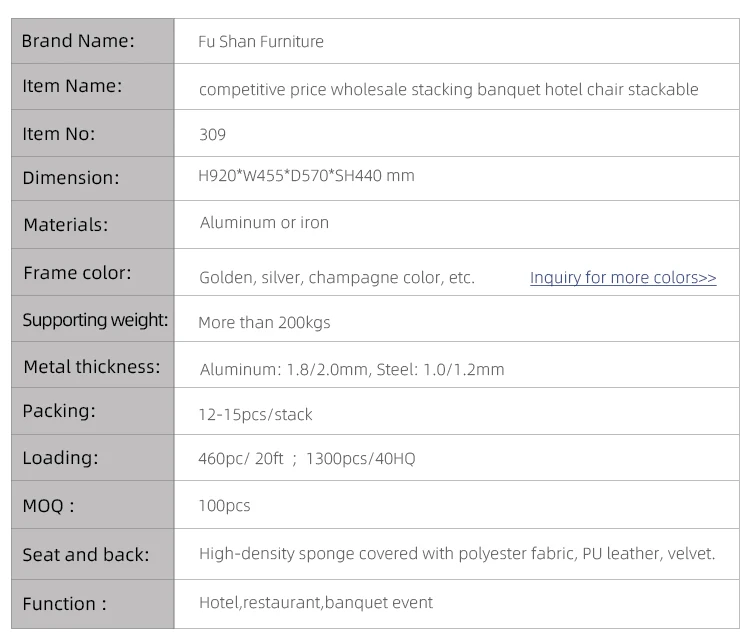Viewport: 750px width, 641px height.
Task: Select the 'Brand Name:' label cell
Action: tap(93, 41)
